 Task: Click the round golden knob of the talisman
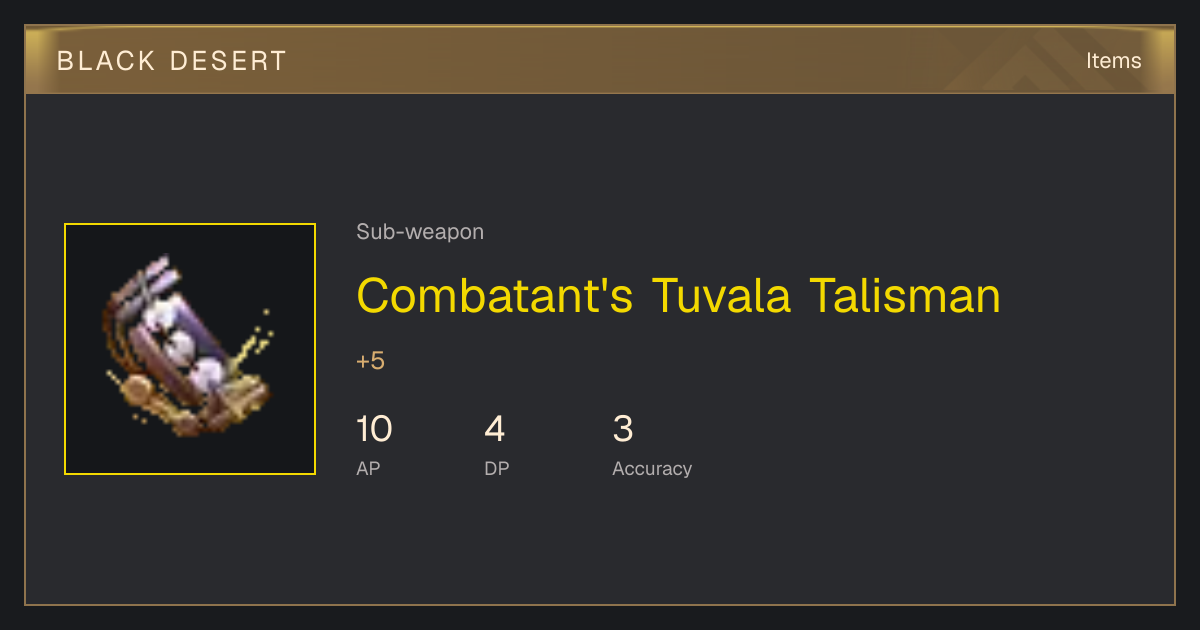[x=136, y=388]
